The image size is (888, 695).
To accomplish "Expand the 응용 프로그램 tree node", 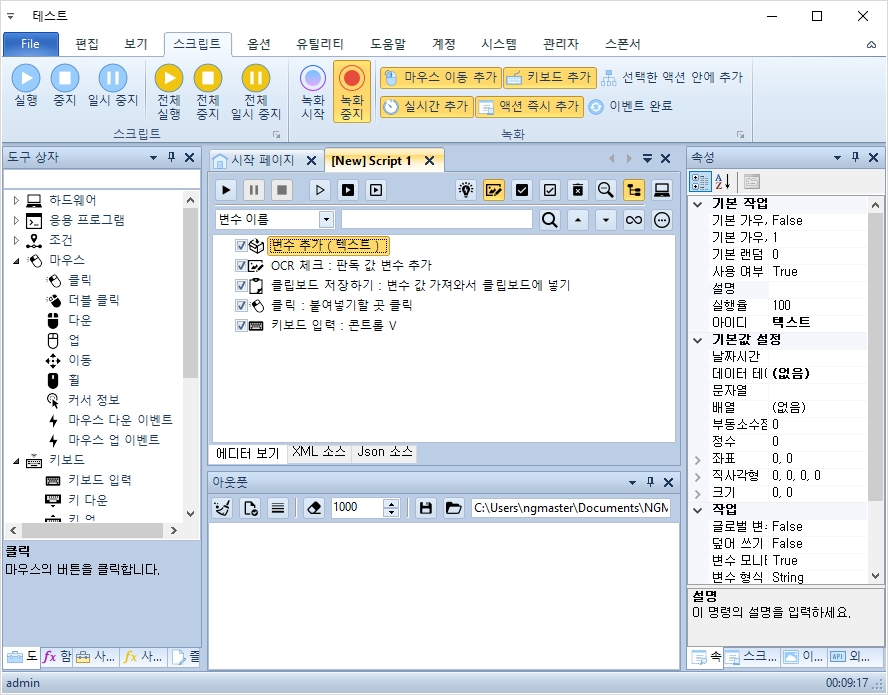I will [x=16, y=220].
